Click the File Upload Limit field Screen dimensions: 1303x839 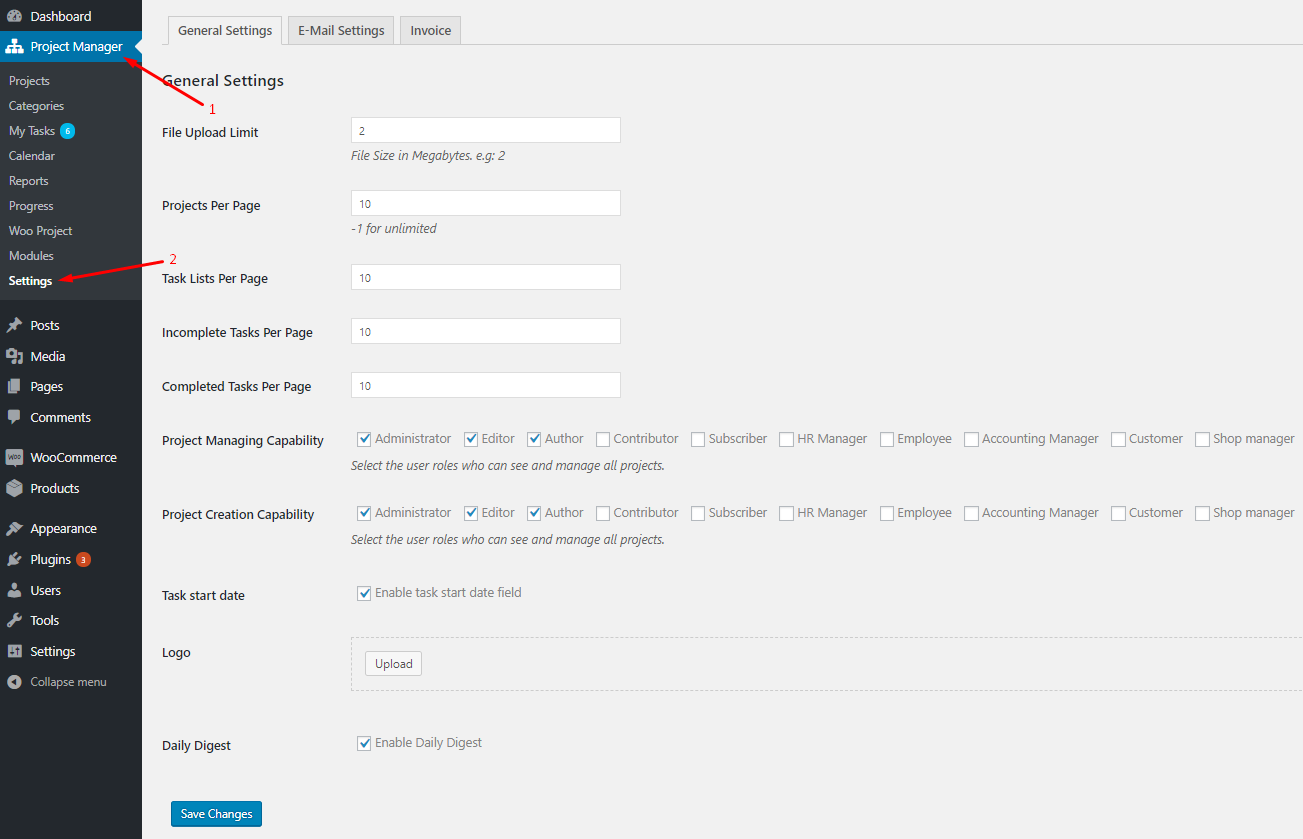click(485, 130)
